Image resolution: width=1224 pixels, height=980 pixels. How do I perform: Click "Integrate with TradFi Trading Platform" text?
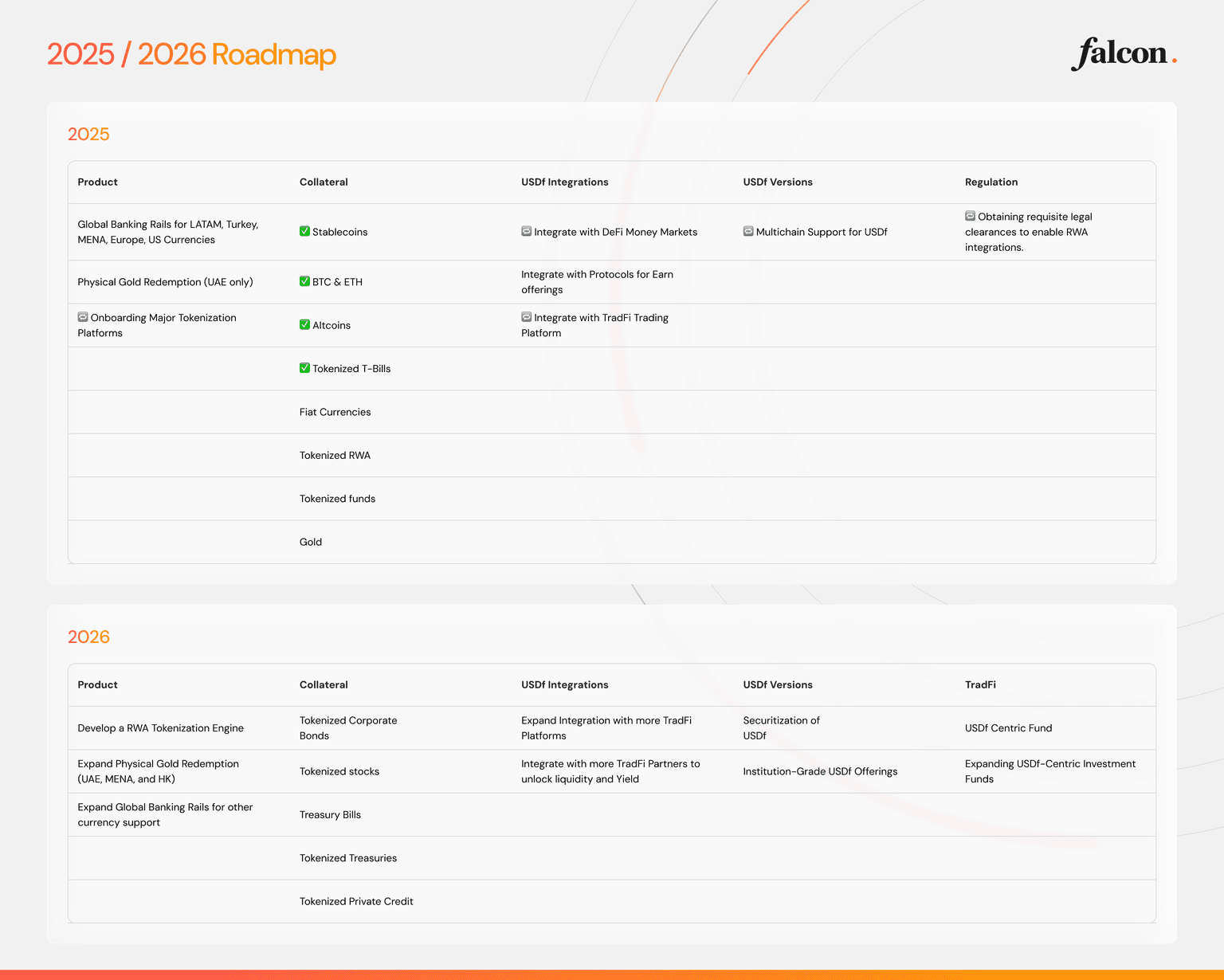click(x=595, y=325)
